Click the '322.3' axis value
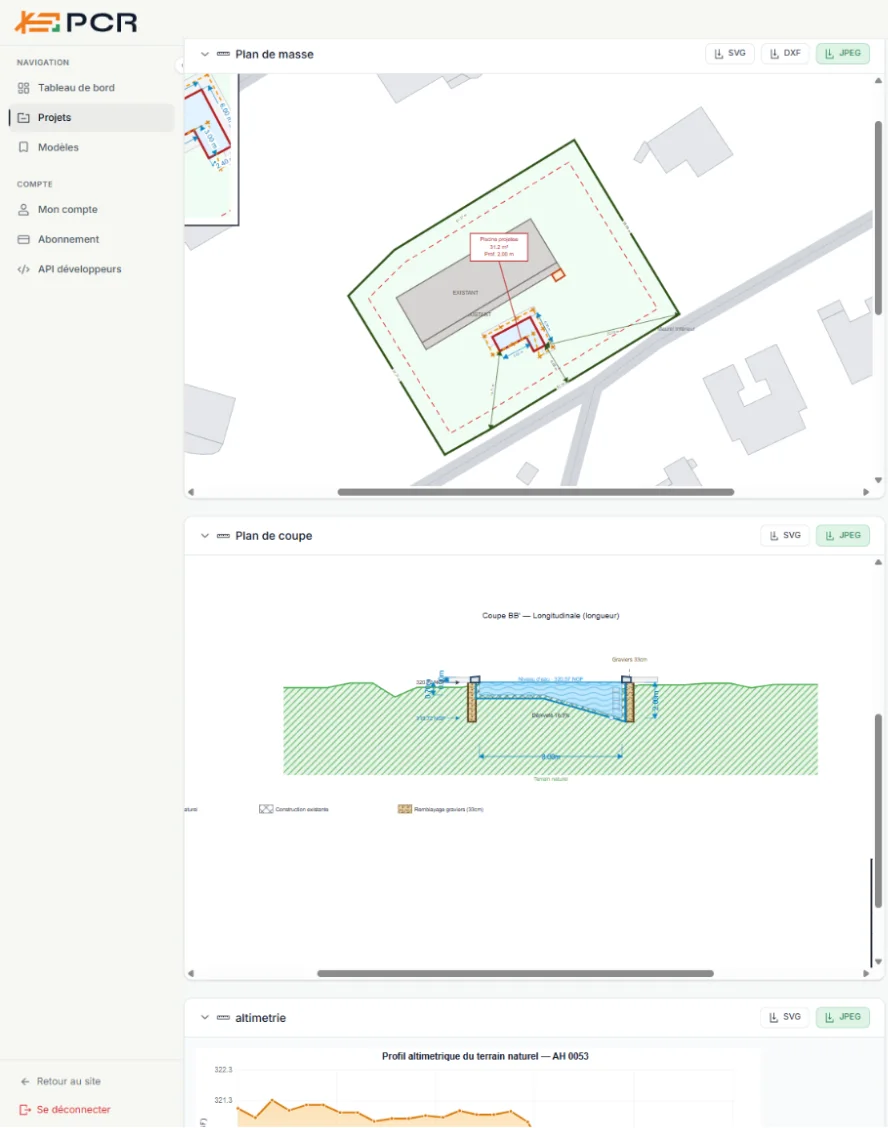The height and width of the screenshot is (1128, 888). click(223, 1070)
